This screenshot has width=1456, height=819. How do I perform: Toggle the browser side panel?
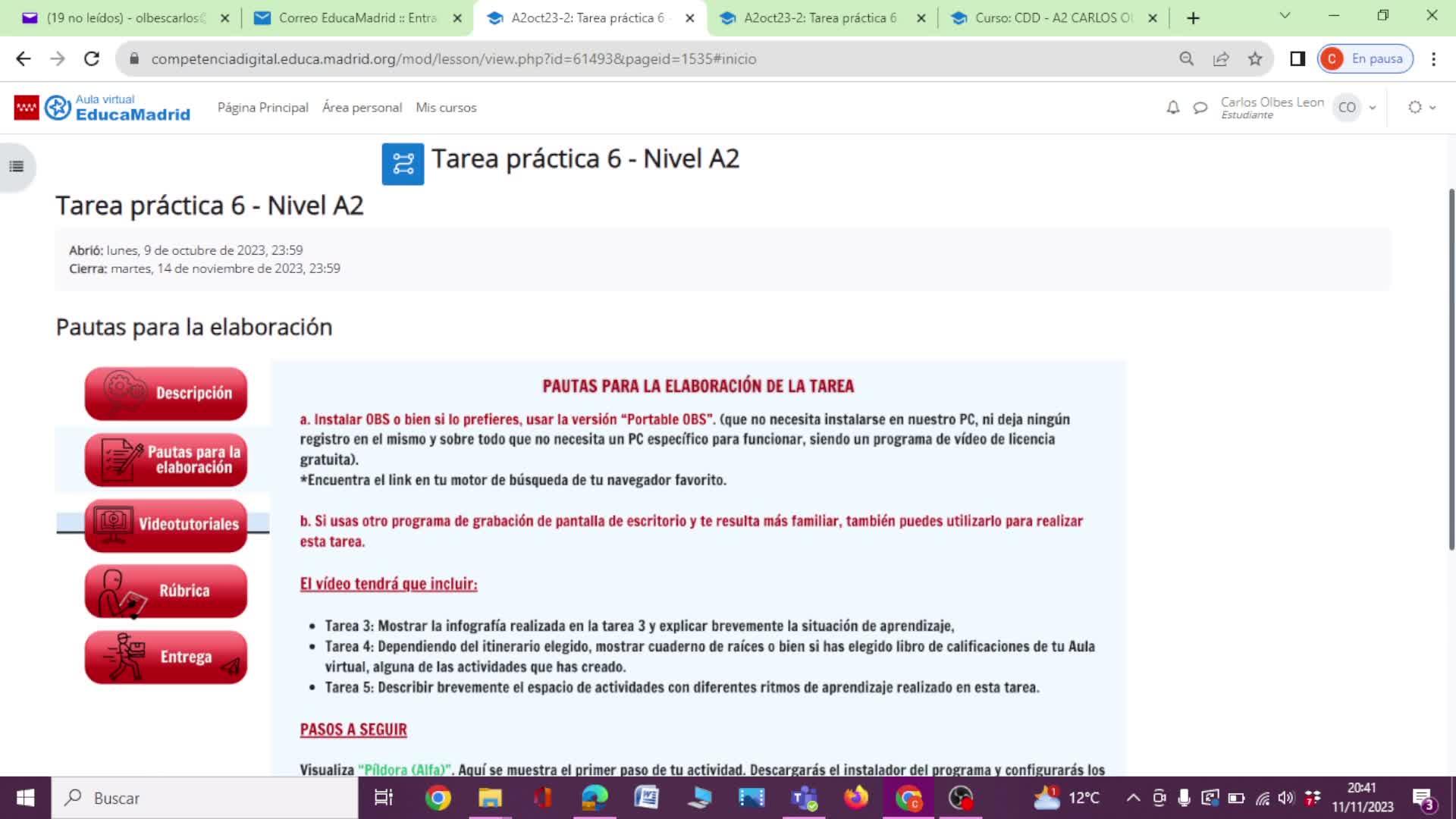(x=1298, y=59)
